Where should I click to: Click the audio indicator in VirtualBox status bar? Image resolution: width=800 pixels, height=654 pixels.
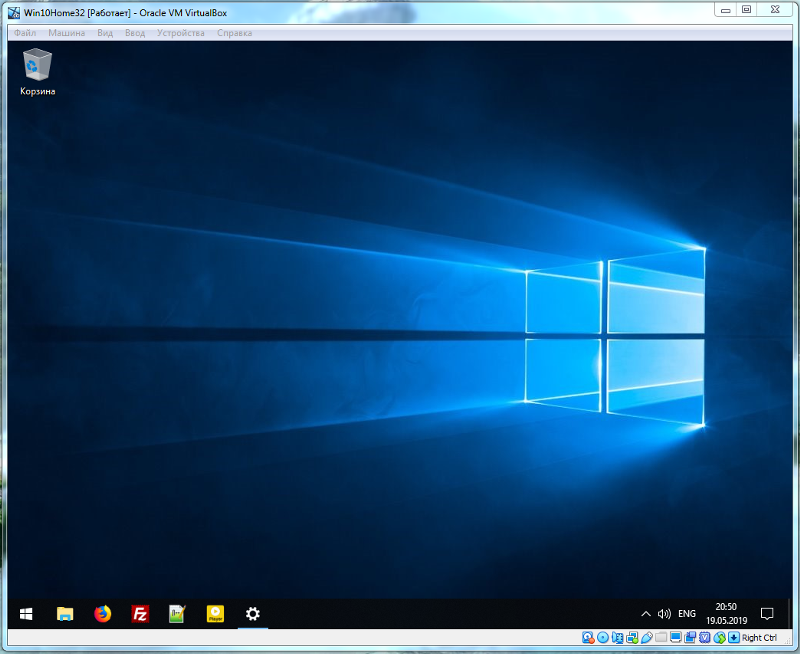coord(617,637)
